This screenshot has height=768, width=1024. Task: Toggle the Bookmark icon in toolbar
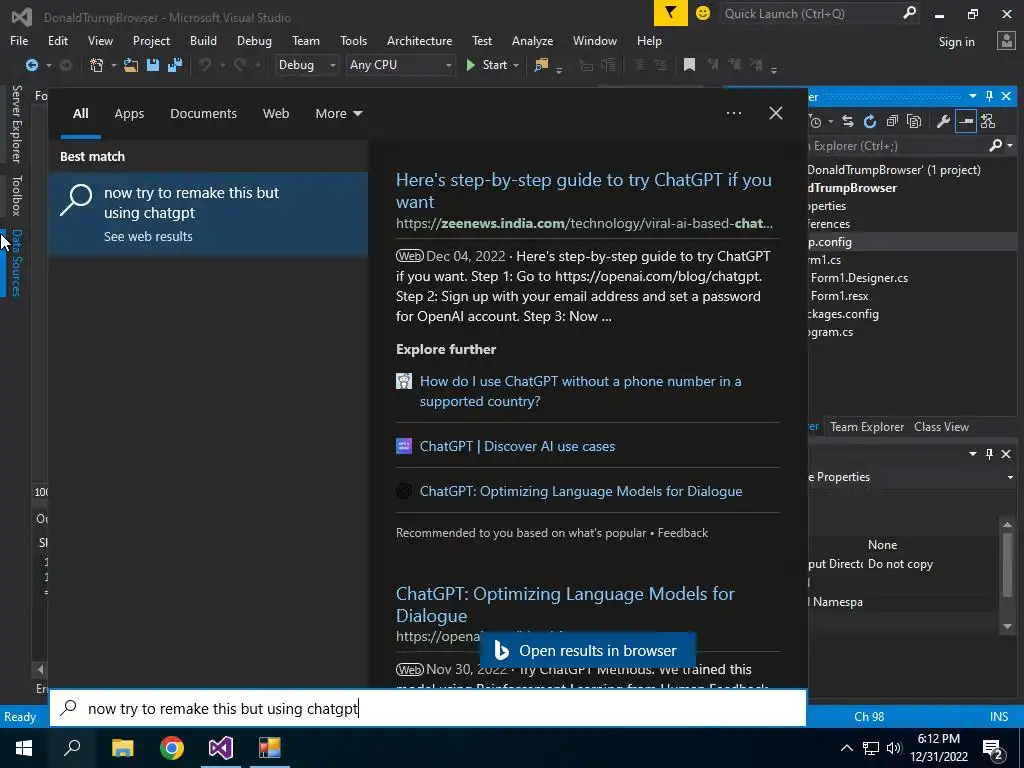pyautogui.click(x=689, y=65)
